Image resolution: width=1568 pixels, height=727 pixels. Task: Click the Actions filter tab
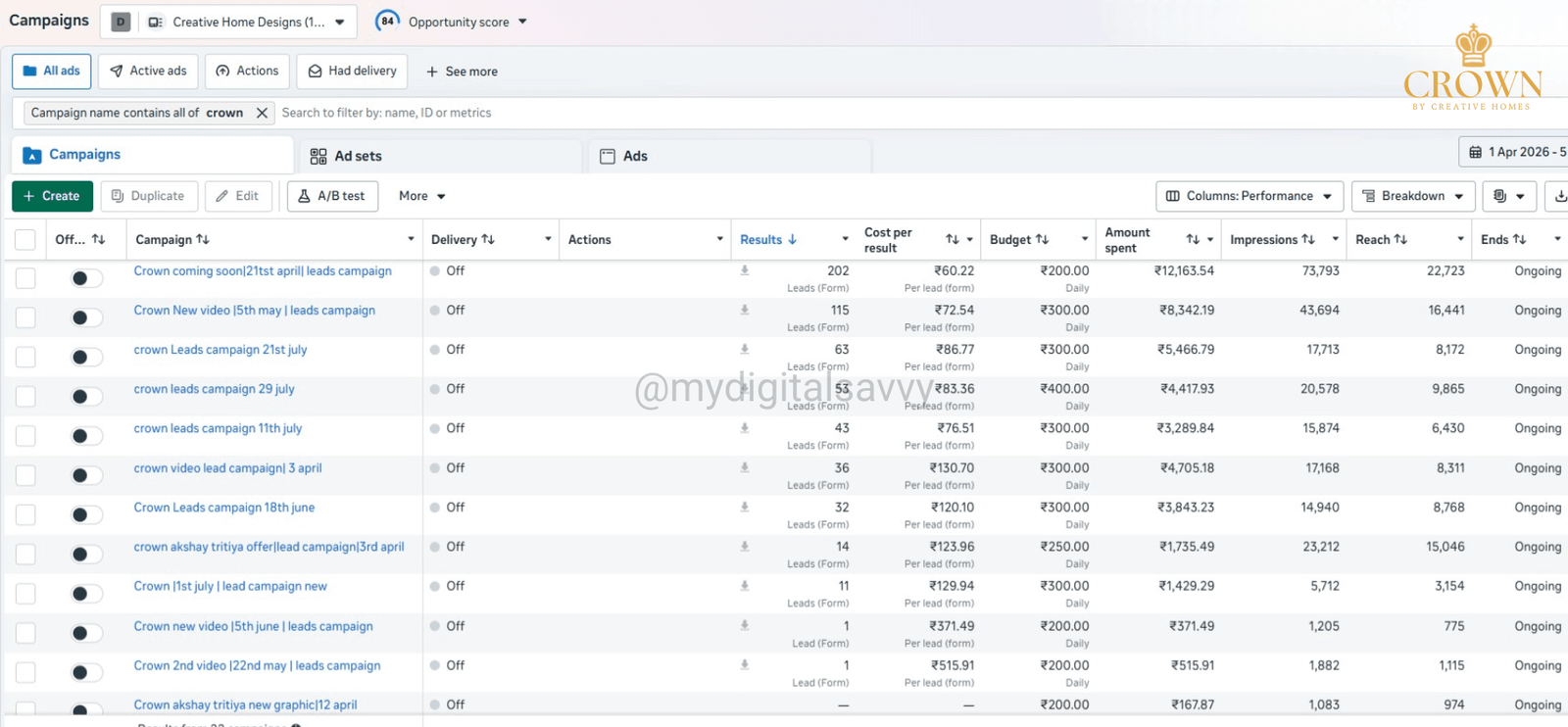pyautogui.click(x=247, y=71)
